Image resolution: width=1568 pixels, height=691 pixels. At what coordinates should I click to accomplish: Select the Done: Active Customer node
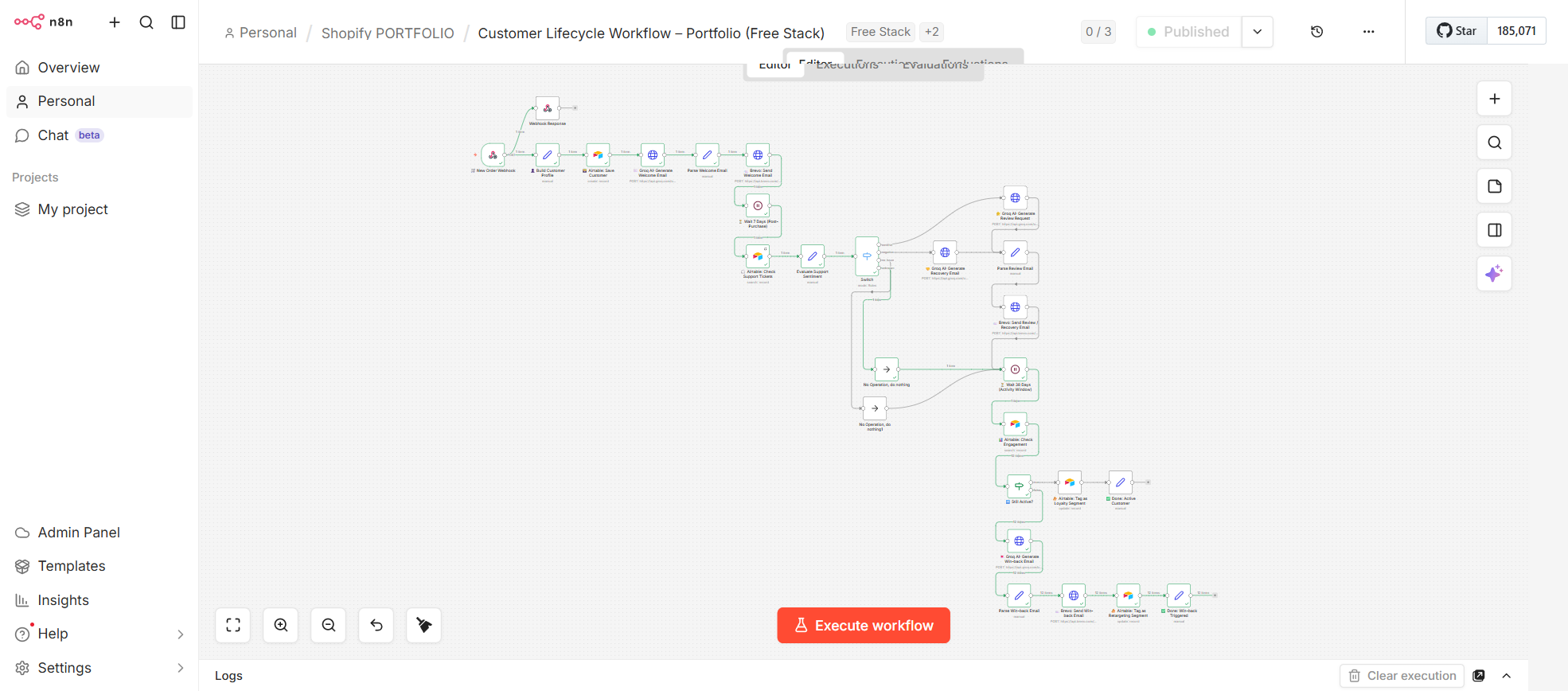pyautogui.click(x=1121, y=482)
